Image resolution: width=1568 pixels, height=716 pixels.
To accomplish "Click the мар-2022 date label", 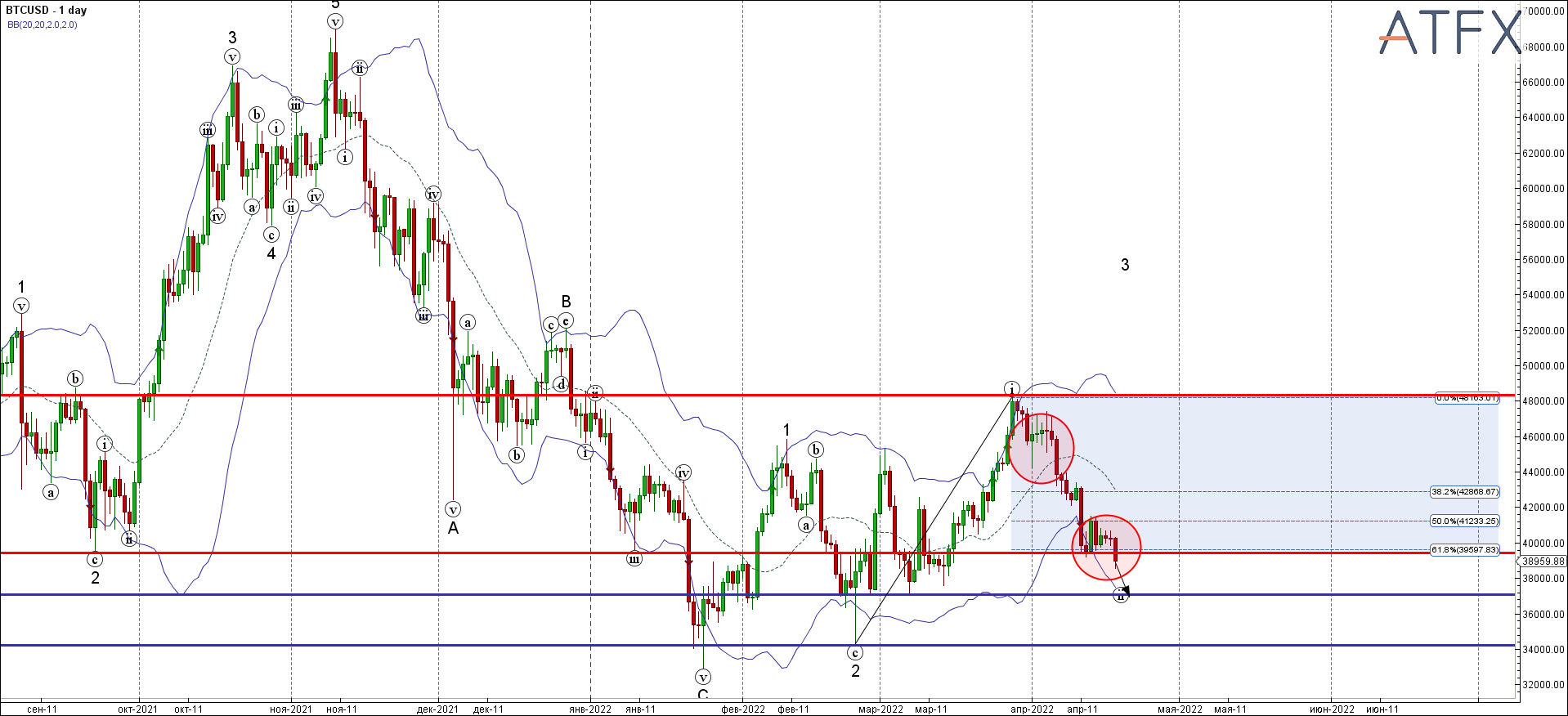I will click(x=880, y=709).
